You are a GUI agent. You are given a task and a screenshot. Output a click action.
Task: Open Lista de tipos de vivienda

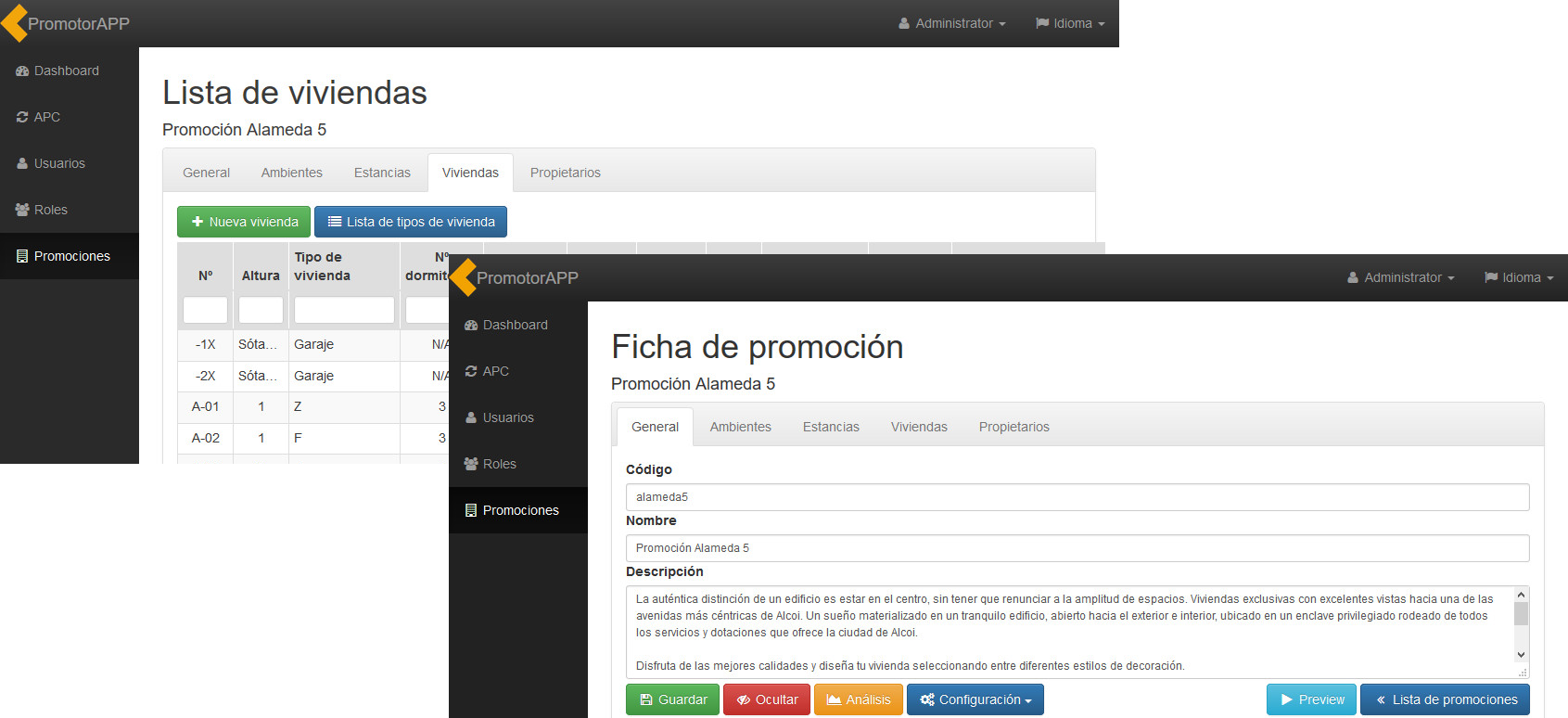(411, 222)
